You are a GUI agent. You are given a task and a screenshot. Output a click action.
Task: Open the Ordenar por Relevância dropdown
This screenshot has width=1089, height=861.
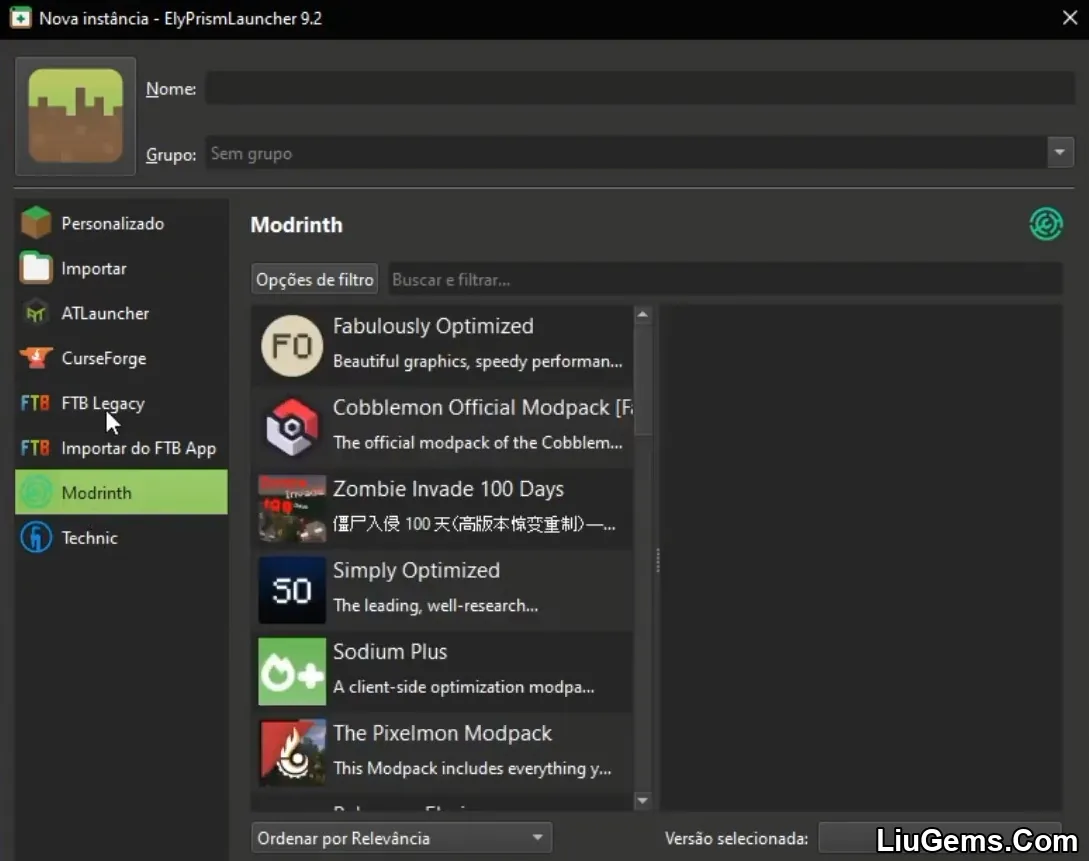401,838
